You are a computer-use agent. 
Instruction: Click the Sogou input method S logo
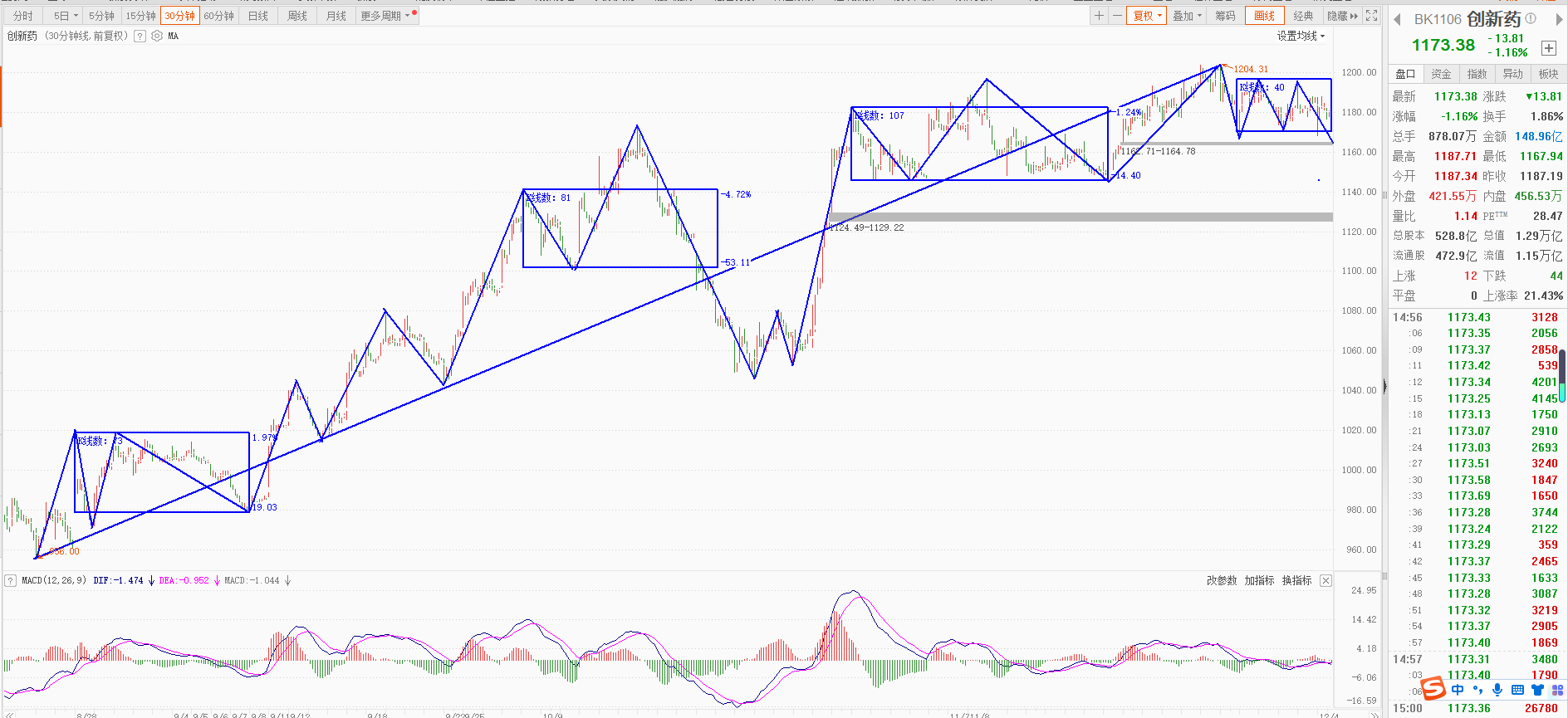1433,688
